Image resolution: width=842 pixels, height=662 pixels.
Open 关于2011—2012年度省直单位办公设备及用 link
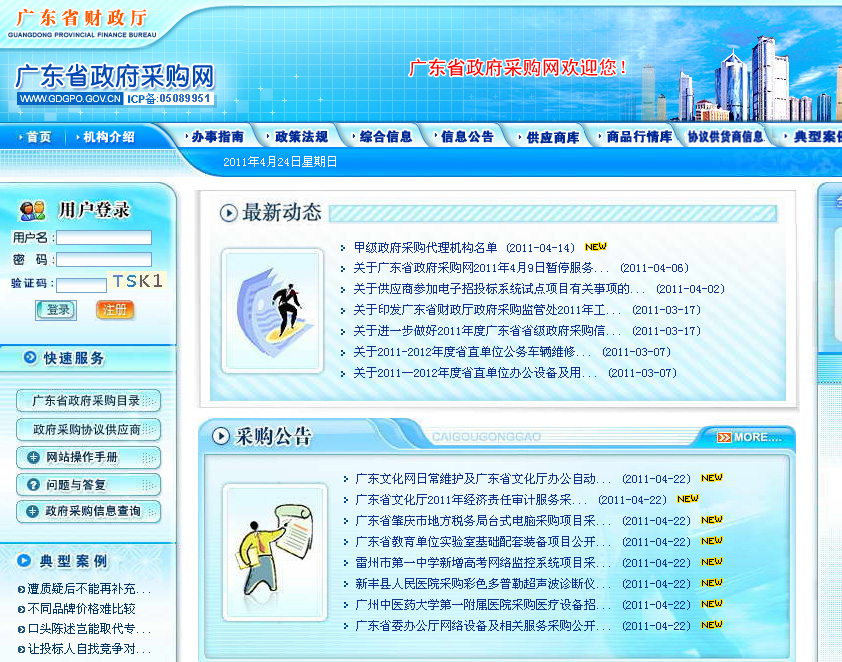[475, 373]
